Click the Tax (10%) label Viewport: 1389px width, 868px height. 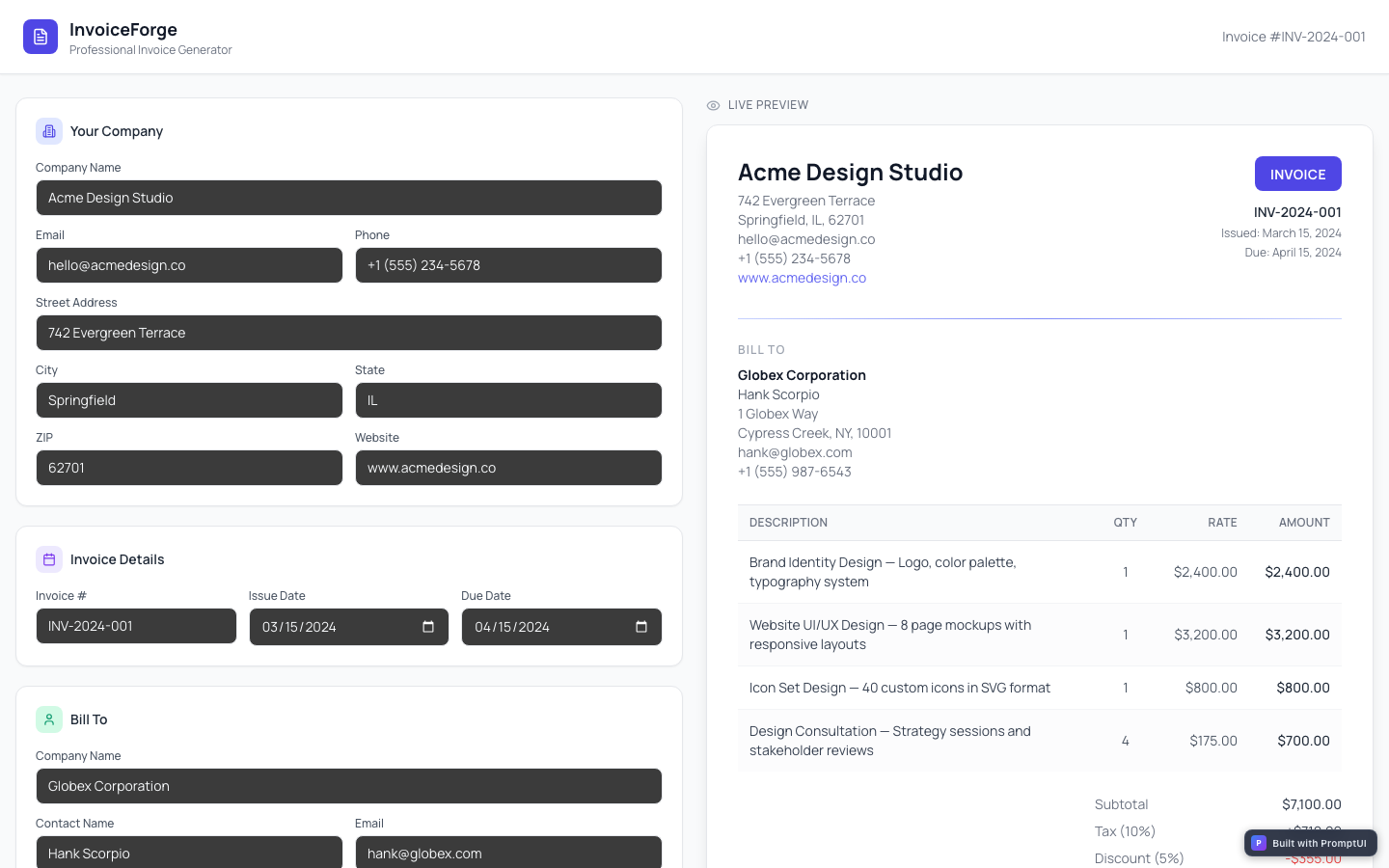[x=1125, y=831]
